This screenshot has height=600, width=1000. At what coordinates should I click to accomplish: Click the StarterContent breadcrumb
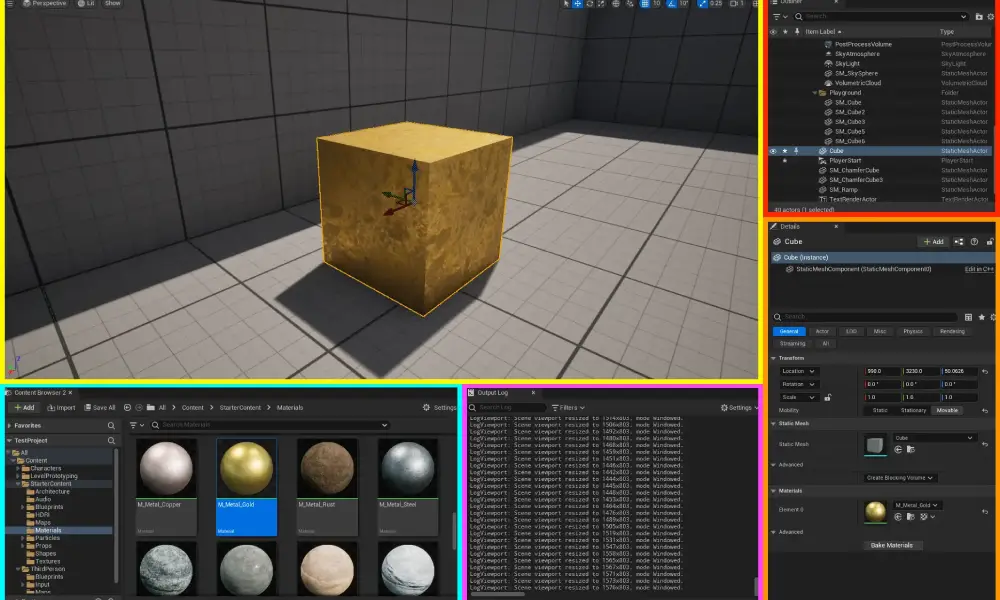(240, 407)
